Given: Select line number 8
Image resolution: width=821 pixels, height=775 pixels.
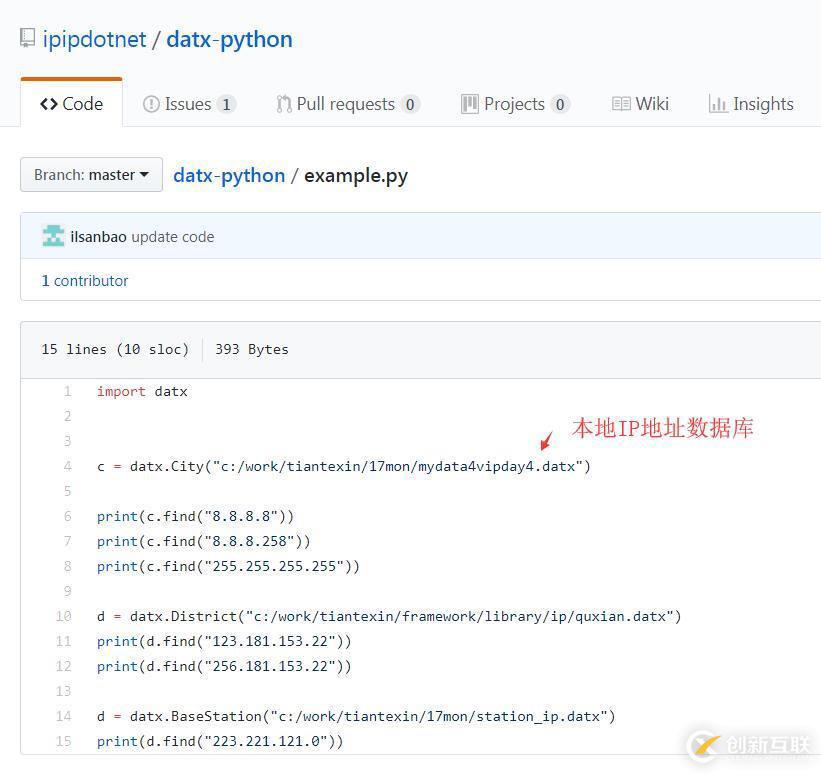Looking at the screenshot, I should 68,567.
